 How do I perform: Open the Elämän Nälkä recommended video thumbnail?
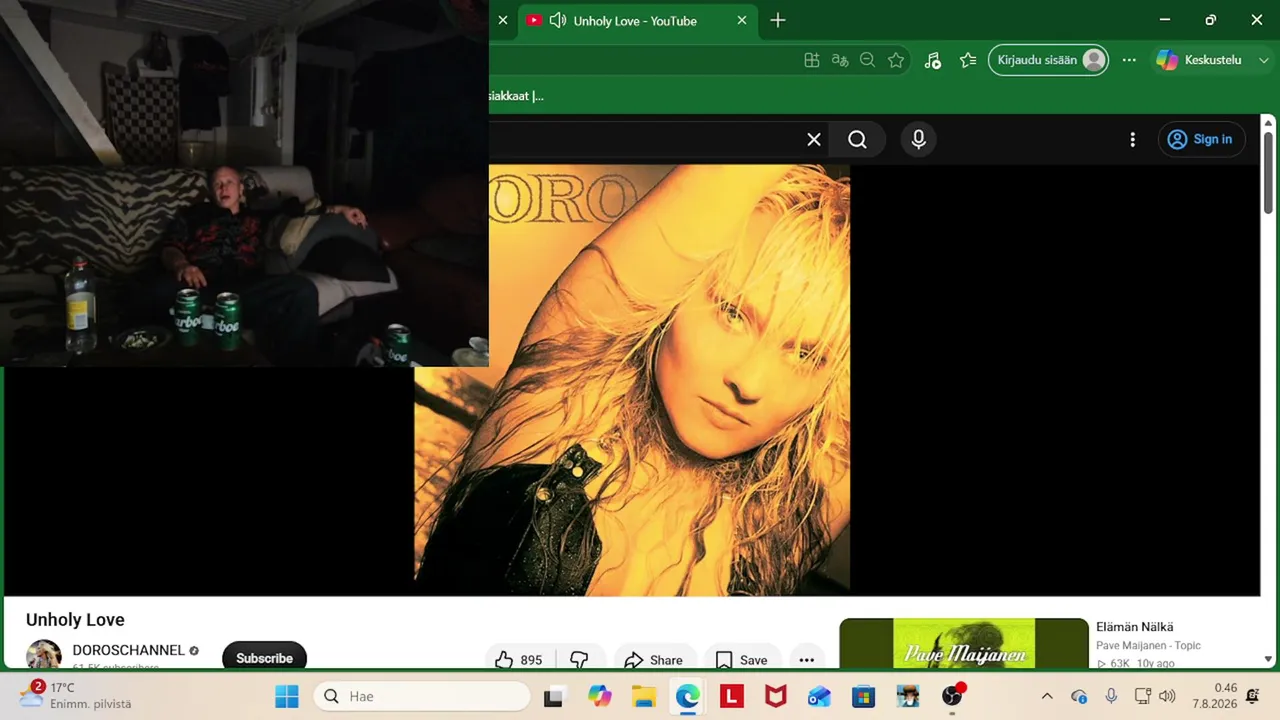(964, 643)
